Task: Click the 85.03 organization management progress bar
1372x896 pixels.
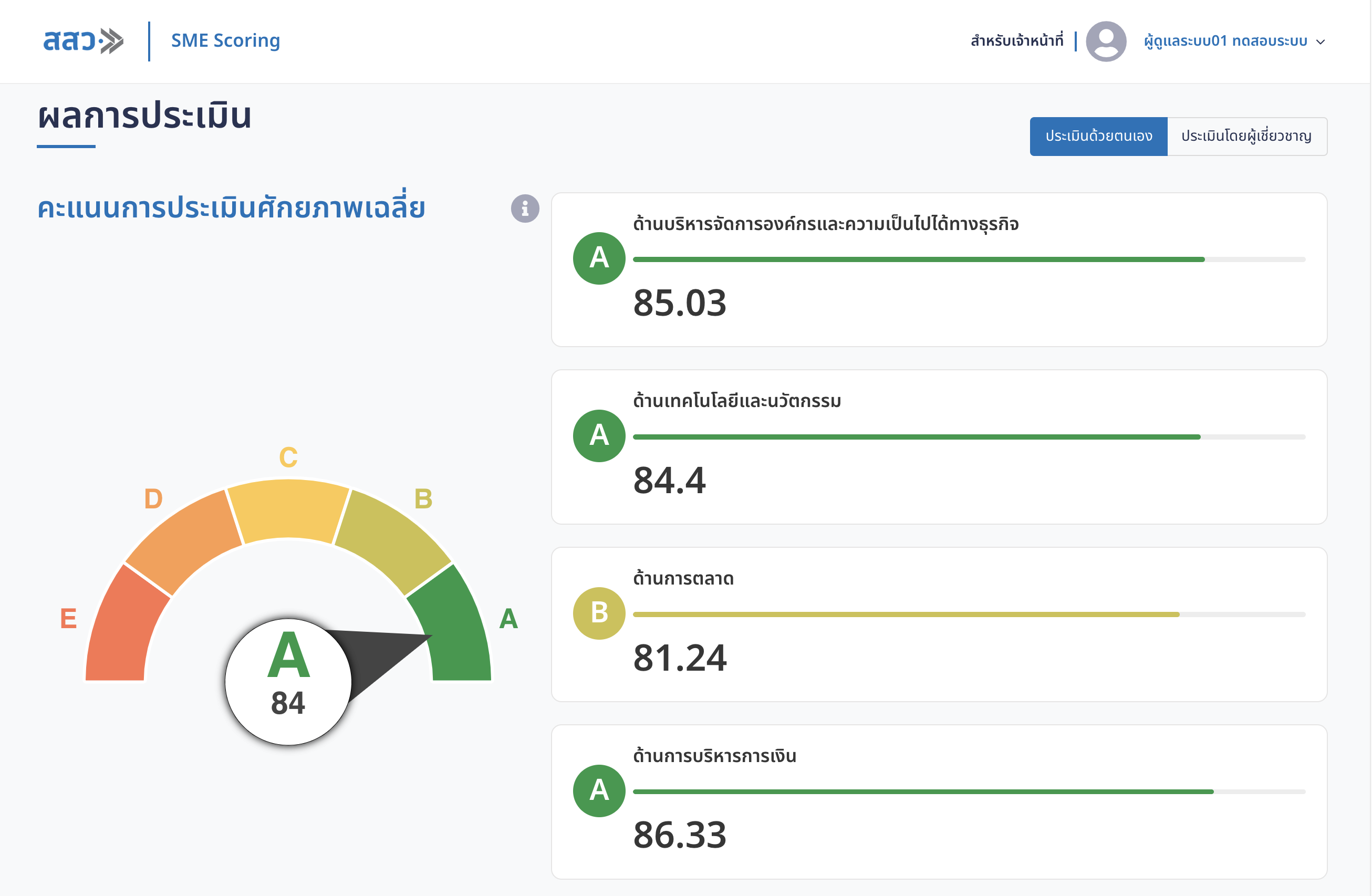Action: [969, 259]
